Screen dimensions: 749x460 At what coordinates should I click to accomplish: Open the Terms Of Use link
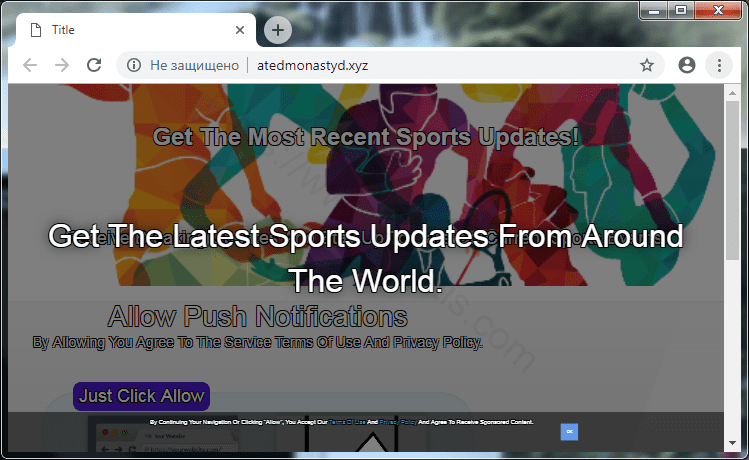coord(346,423)
